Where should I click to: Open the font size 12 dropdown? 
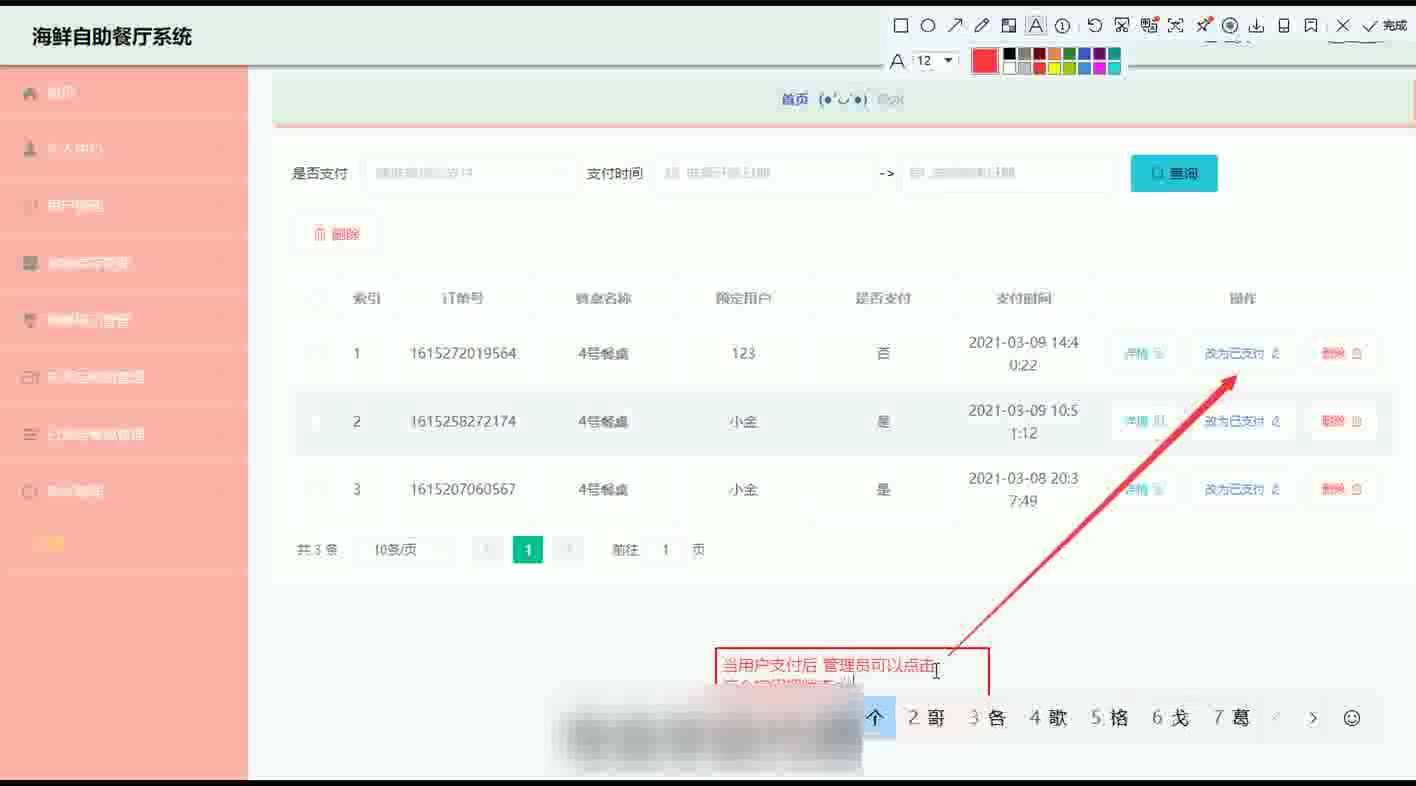pyautogui.click(x=936, y=61)
